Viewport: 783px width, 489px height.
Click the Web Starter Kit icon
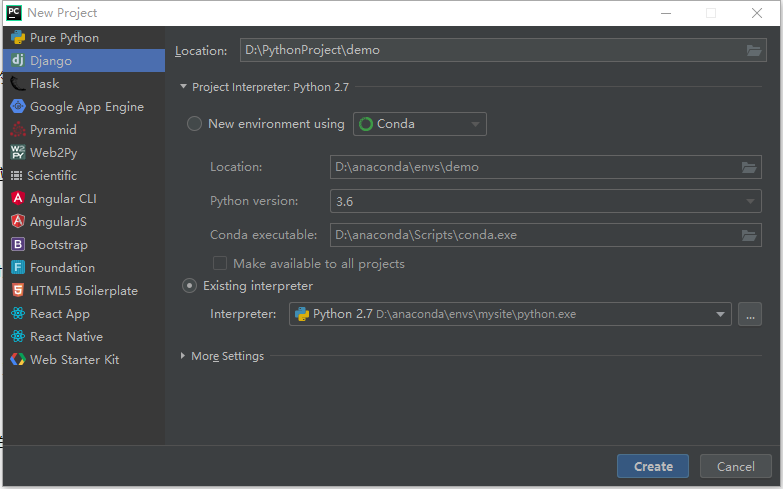18,359
